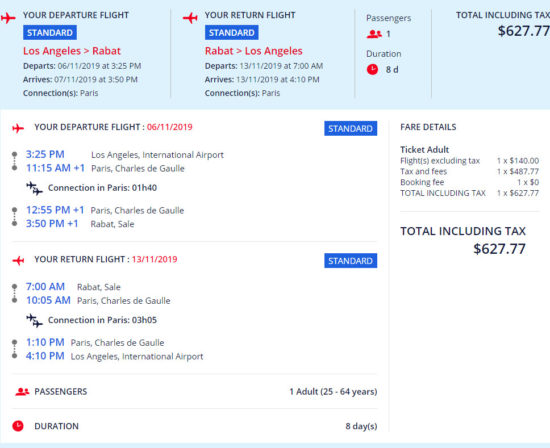Click the passengers people icon in summary
This screenshot has height=448, width=550.
pyautogui.click(x=374, y=34)
